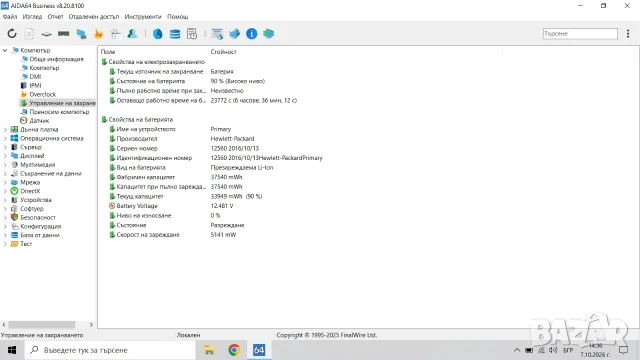Select Обща информация in the tree
This screenshot has height=360, width=640.
click(56, 59)
